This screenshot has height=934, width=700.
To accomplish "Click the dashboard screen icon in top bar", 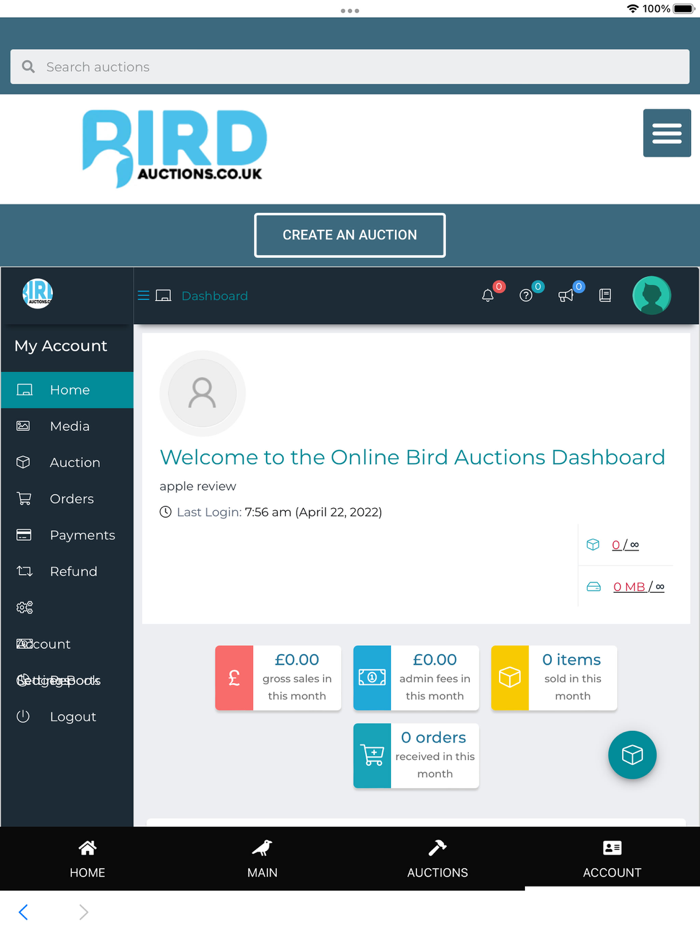I will coord(163,295).
